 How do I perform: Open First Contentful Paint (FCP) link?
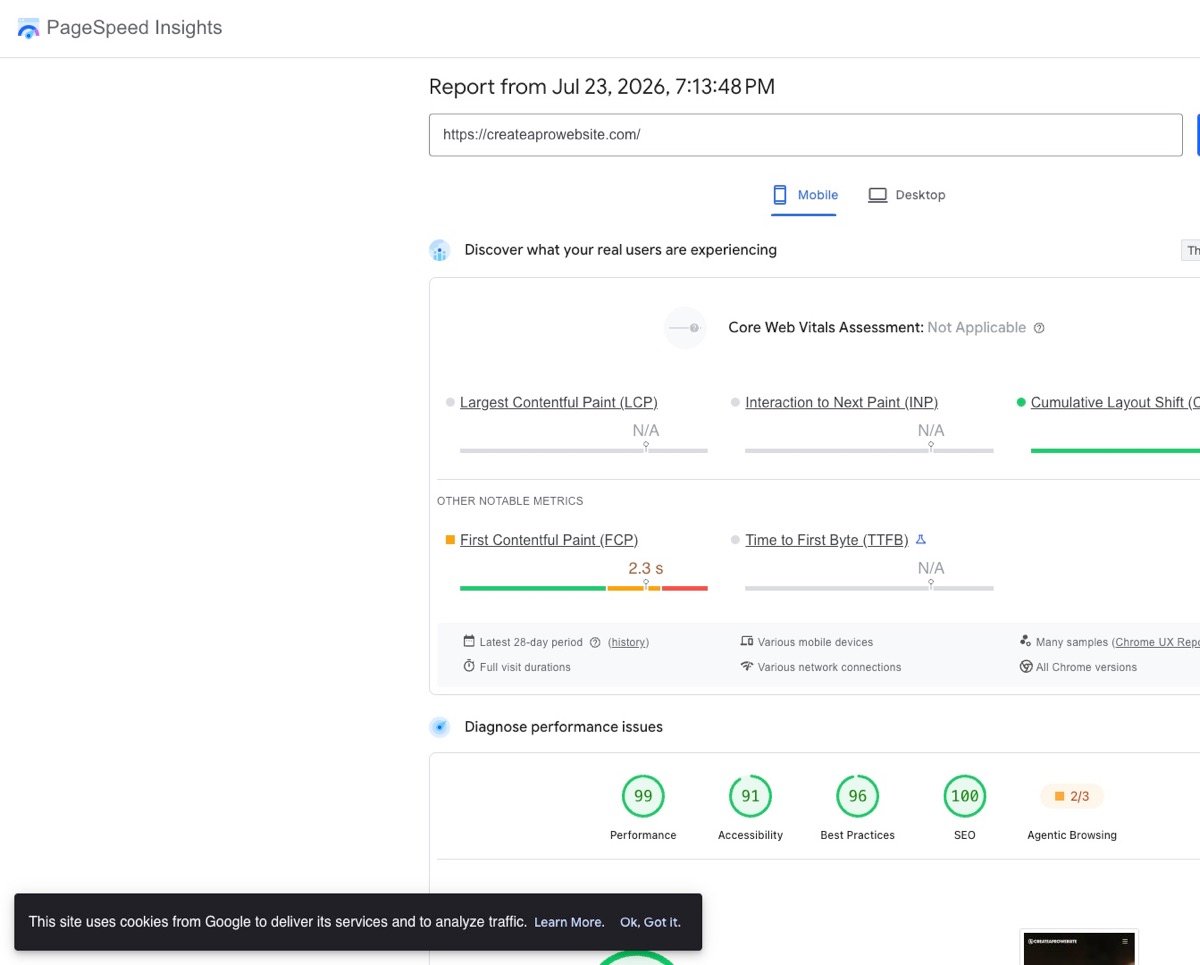tap(549, 540)
